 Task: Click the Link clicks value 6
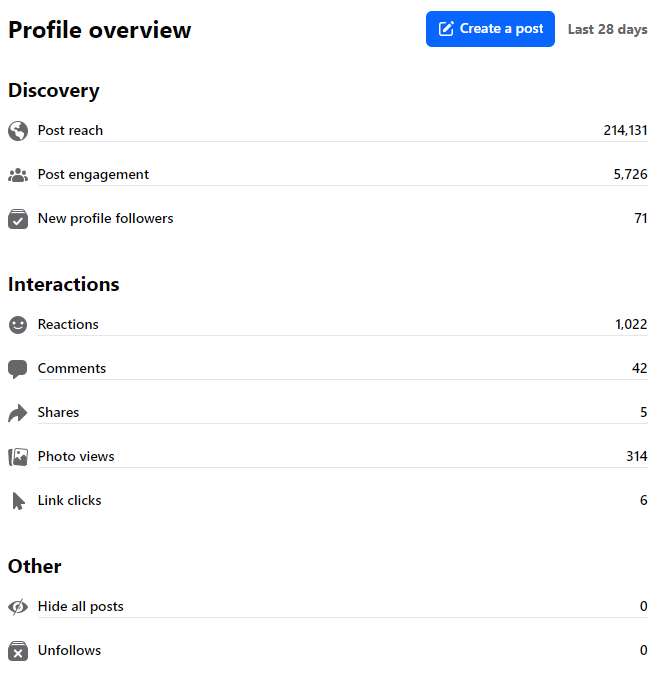(643, 500)
